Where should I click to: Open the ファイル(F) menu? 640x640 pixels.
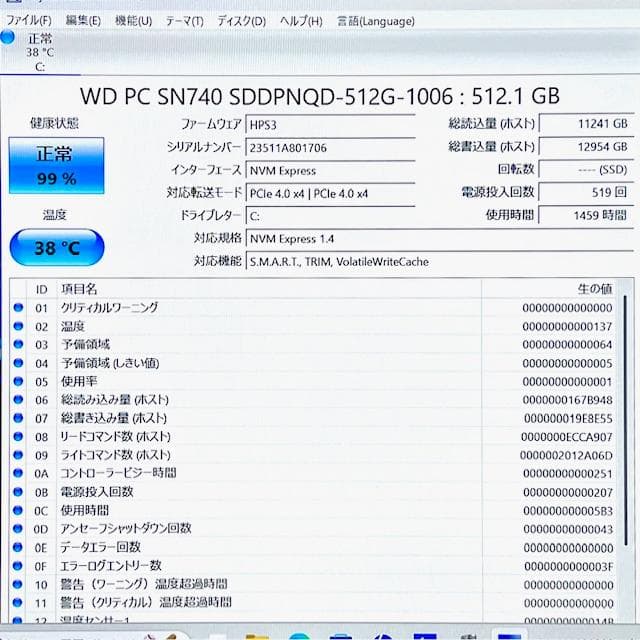[x=29, y=20]
